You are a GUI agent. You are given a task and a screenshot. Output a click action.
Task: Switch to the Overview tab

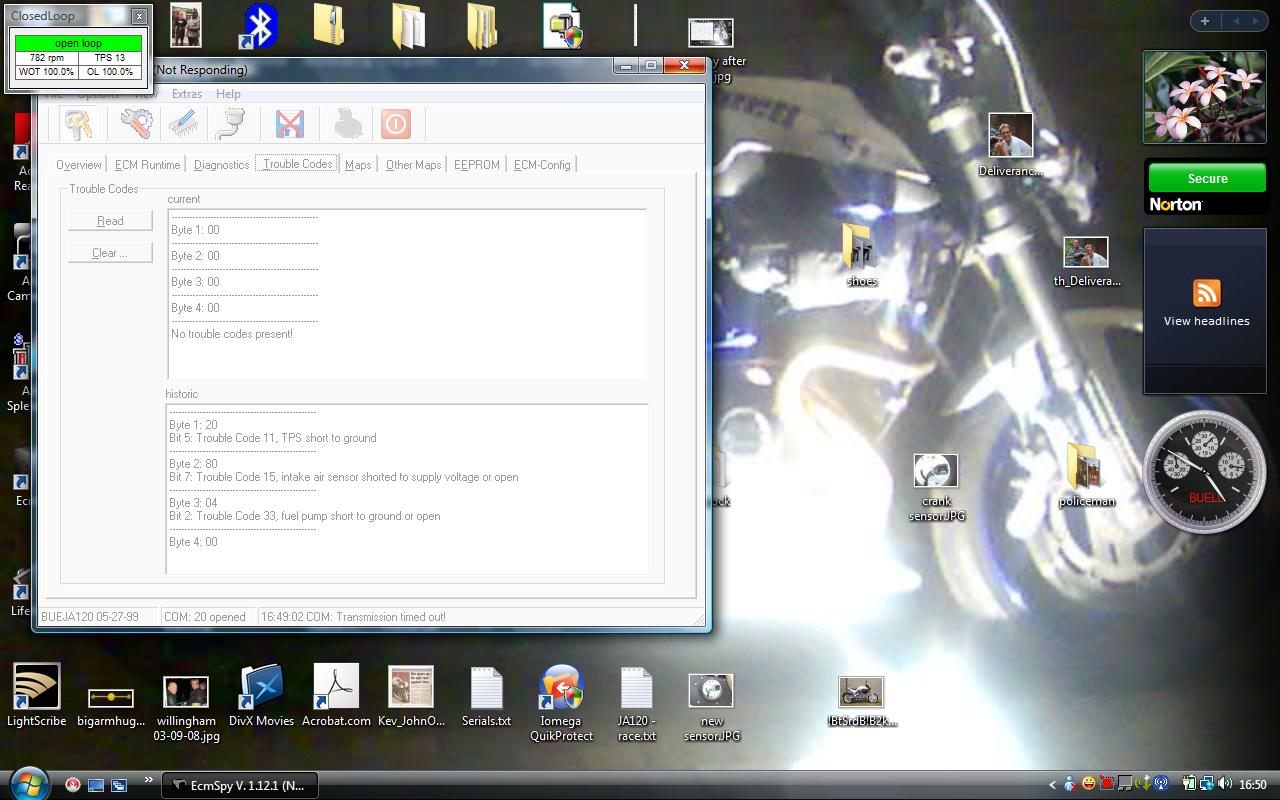[78, 165]
